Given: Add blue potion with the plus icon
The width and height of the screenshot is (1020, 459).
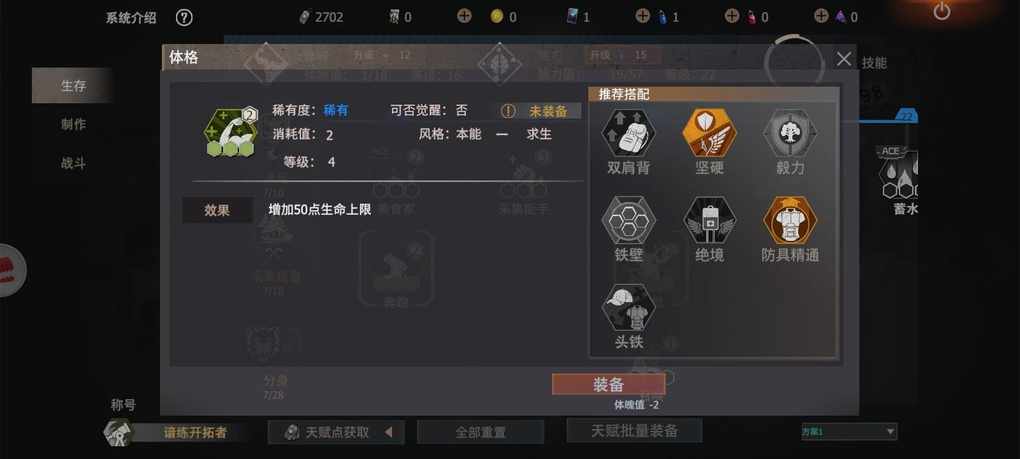Looking at the screenshot, I should [x=642, y=16].
